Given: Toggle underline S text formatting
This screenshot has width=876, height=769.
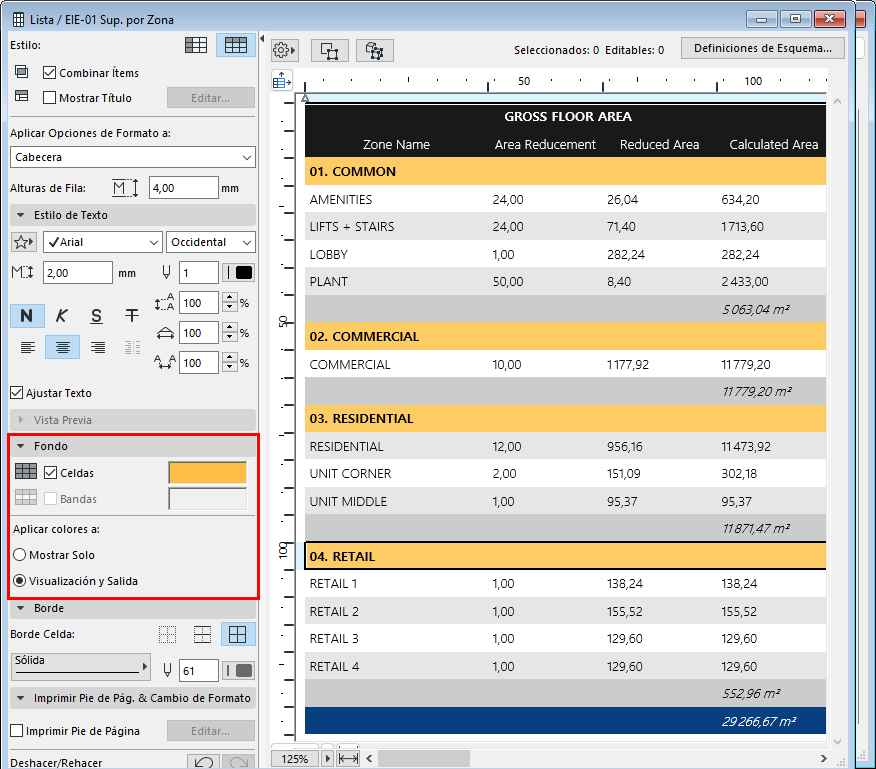Looking at the screenshot, I should pos(96,316).
